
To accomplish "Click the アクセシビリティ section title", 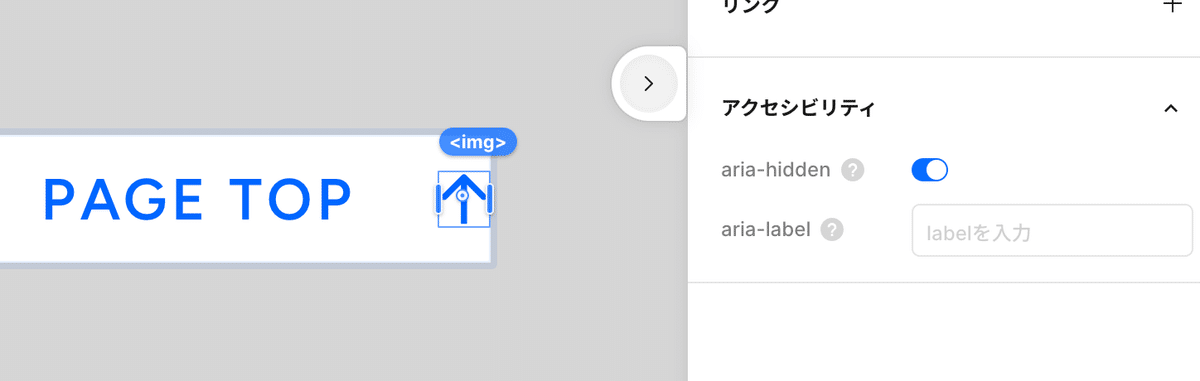I will pyautogui.click(x=798, y=108).
